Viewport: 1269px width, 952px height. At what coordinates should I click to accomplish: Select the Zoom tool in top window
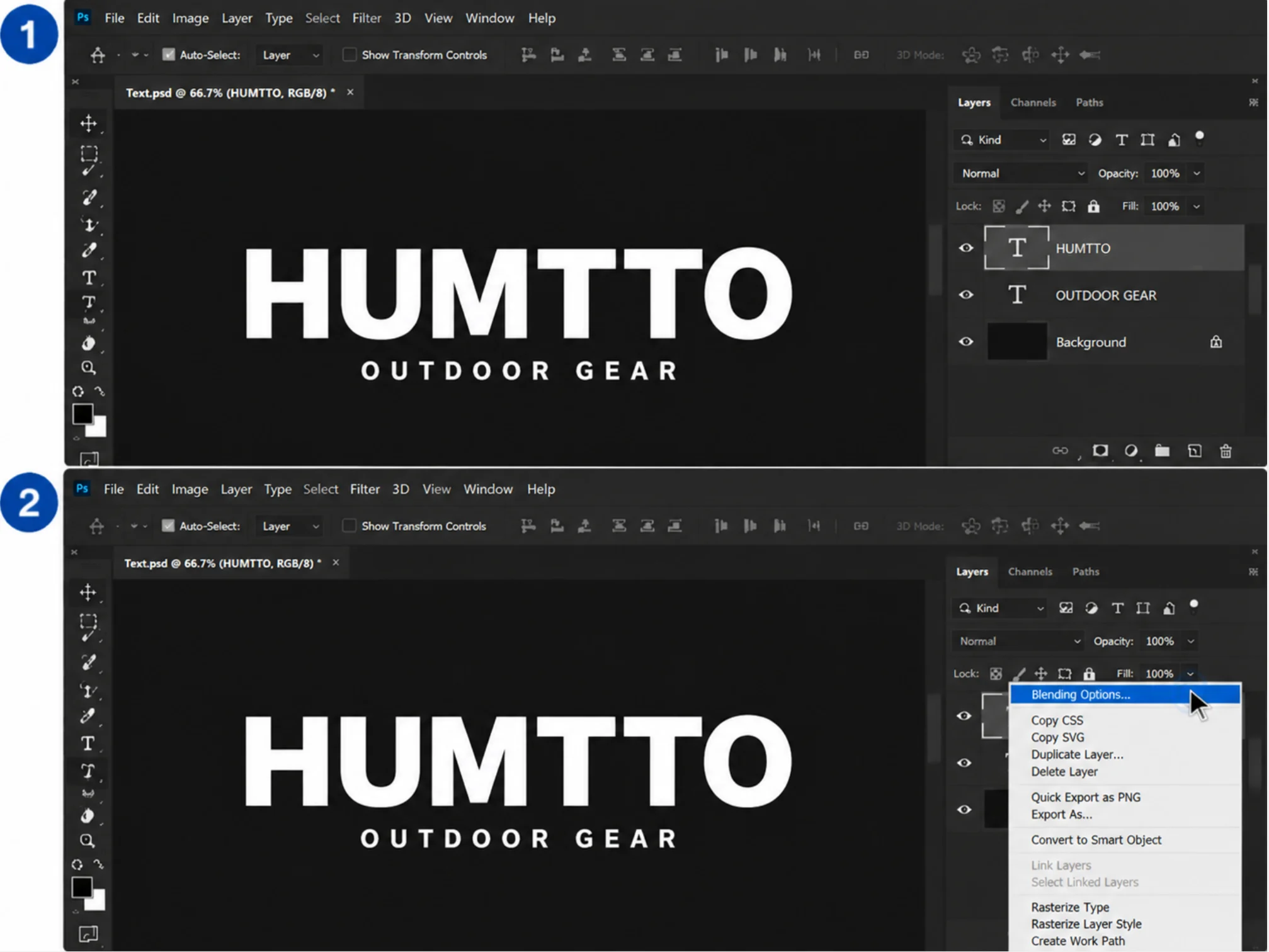point(89,368)
